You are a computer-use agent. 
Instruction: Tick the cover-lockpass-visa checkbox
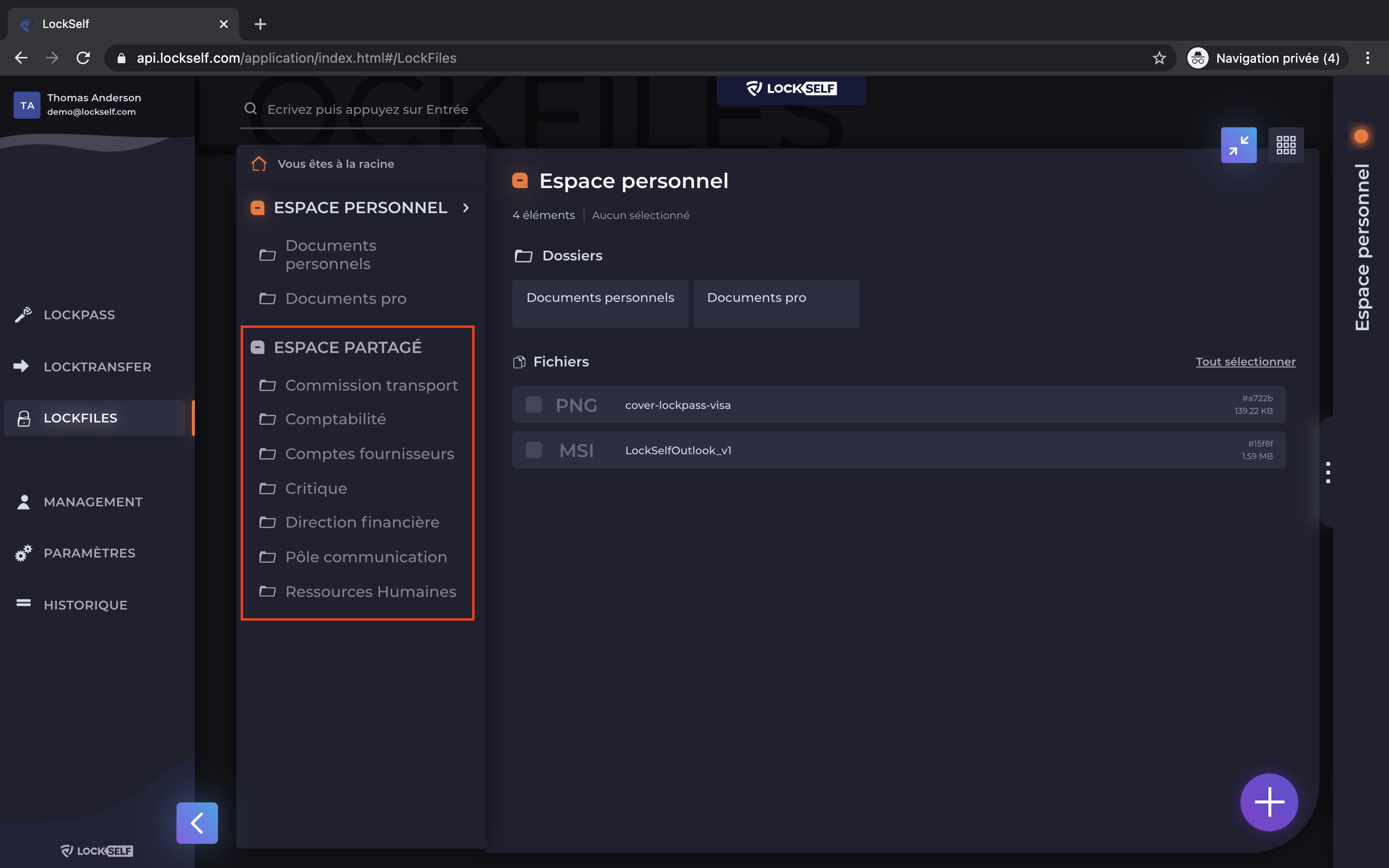coord(534,405)
